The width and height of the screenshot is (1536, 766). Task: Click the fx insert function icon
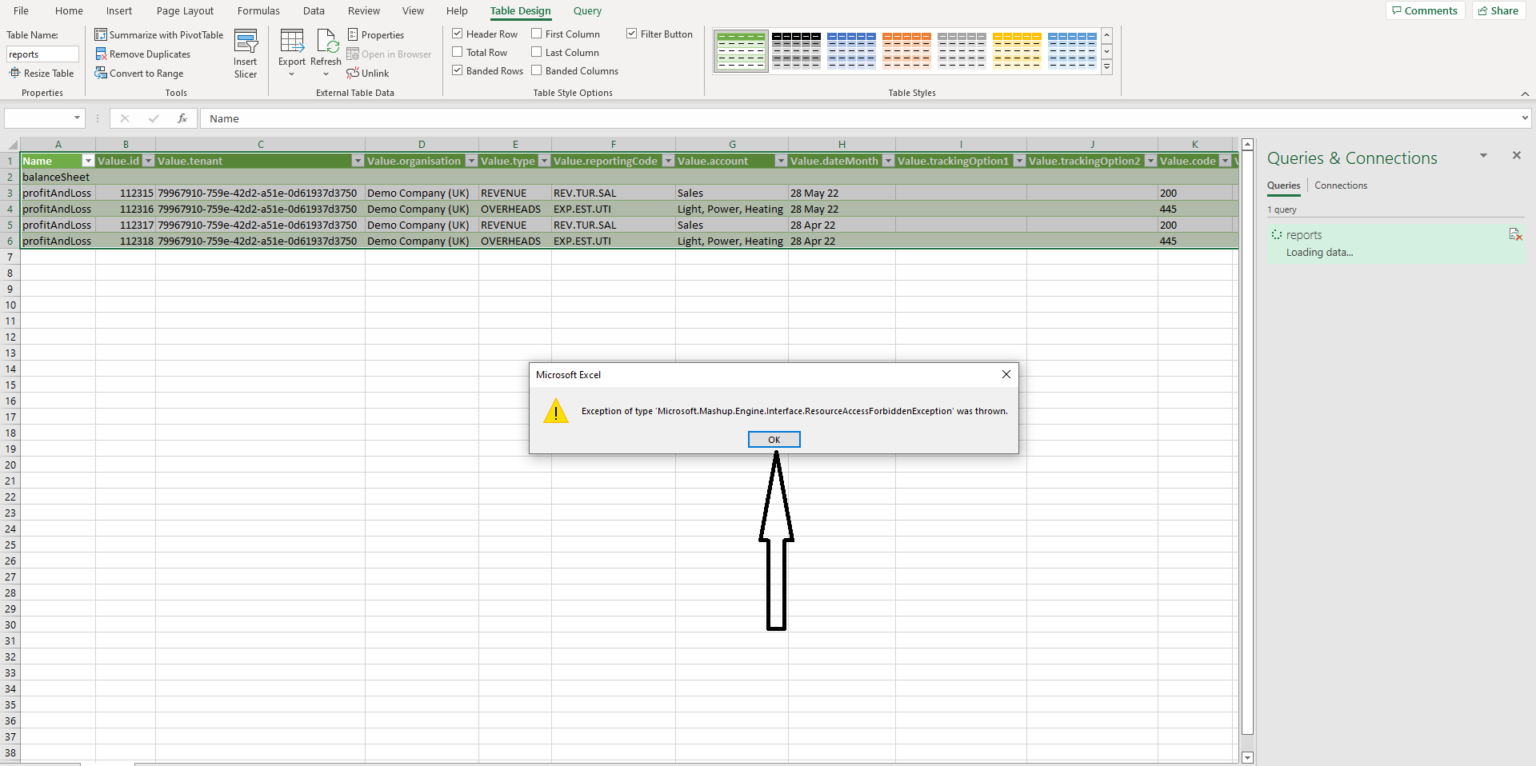[x=182, y=118]
